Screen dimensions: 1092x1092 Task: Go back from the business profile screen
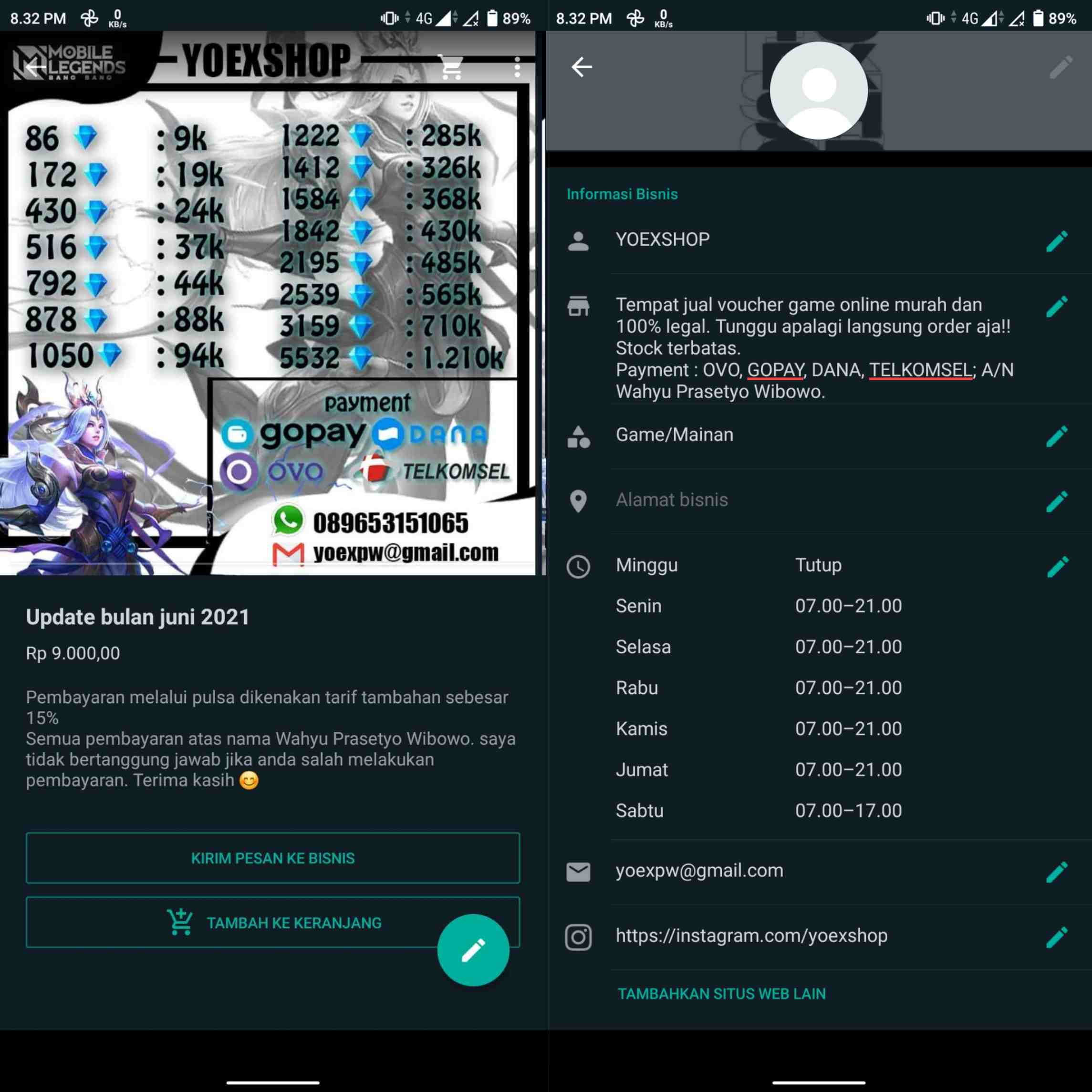tap(582, 67)
